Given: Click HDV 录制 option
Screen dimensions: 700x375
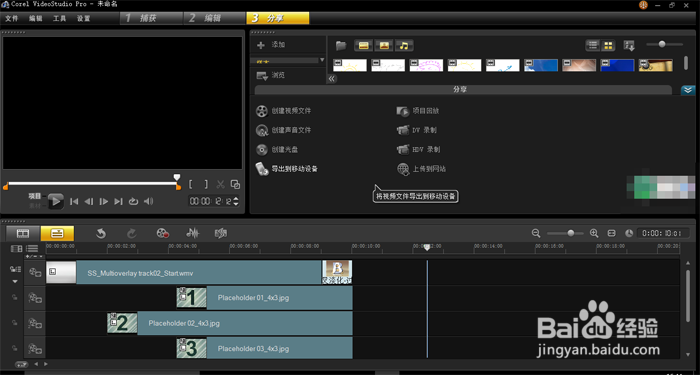Looking at the screenshot, I should click(x=418, y=150).
